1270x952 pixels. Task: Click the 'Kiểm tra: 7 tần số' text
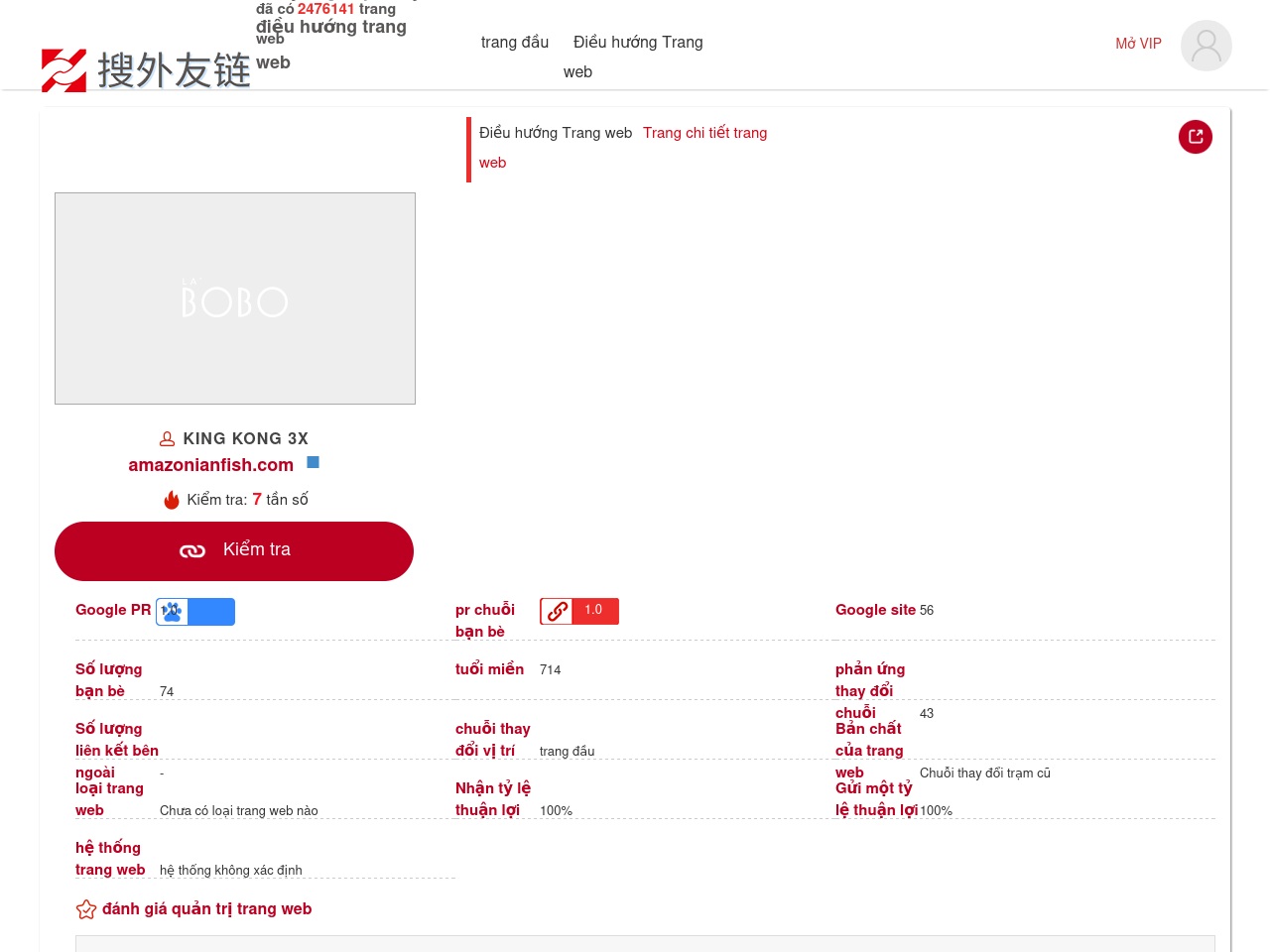tap(247, 500)
